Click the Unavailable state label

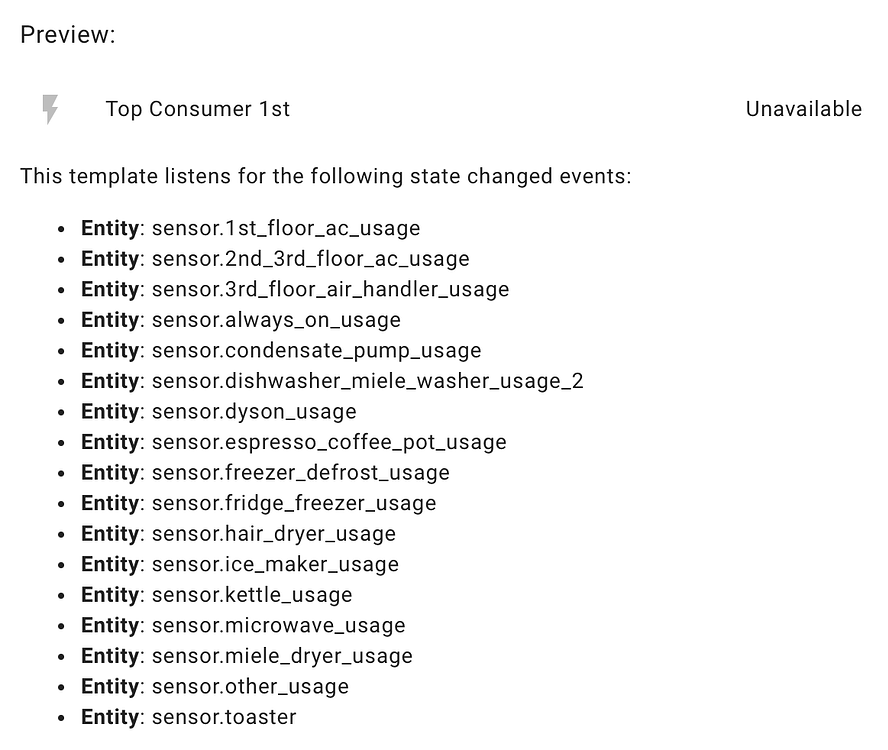tap(803, 110)
